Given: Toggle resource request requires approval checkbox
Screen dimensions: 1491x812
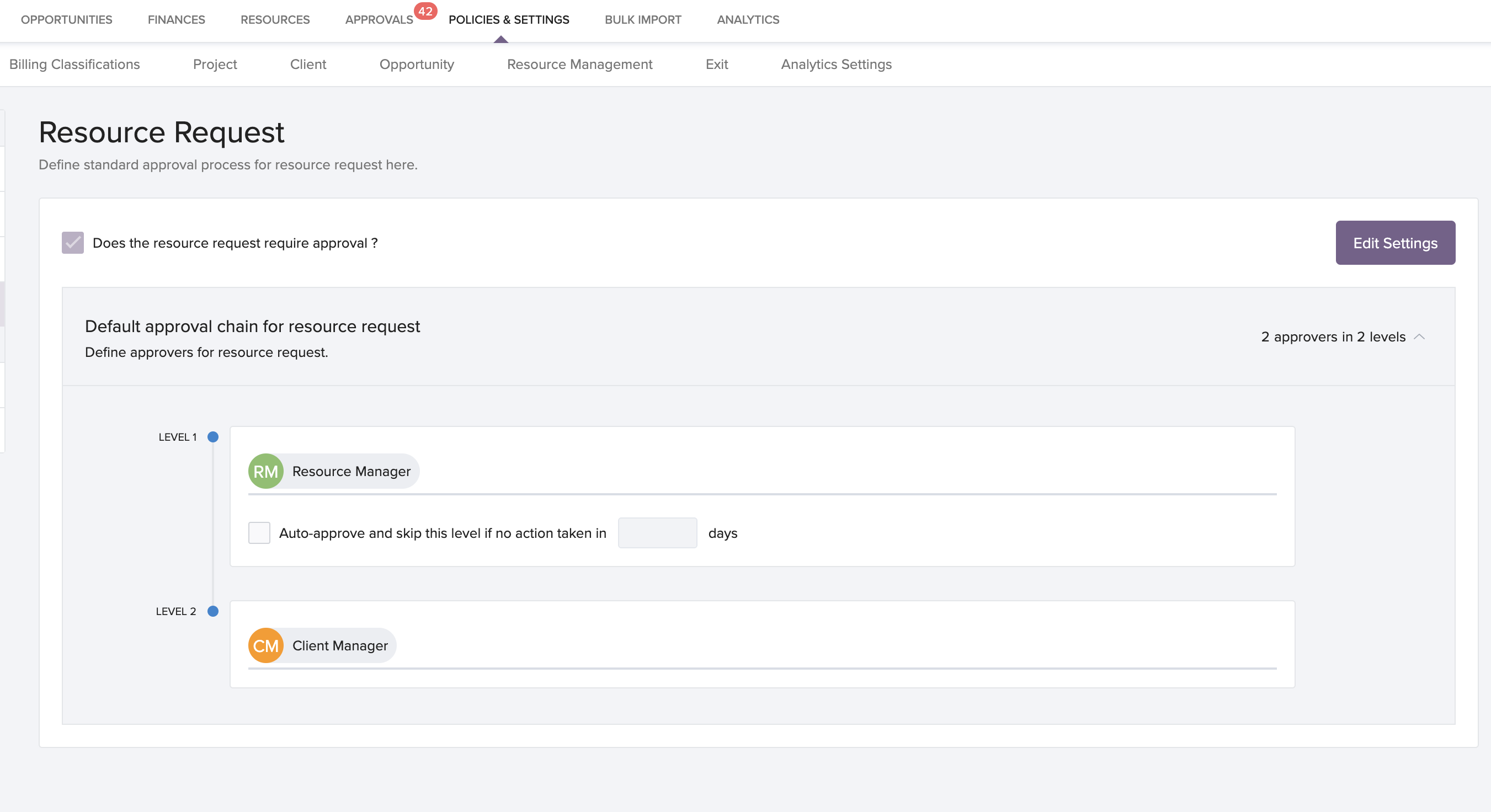Looking at the screenshot, I should click(x=73, y=243).
